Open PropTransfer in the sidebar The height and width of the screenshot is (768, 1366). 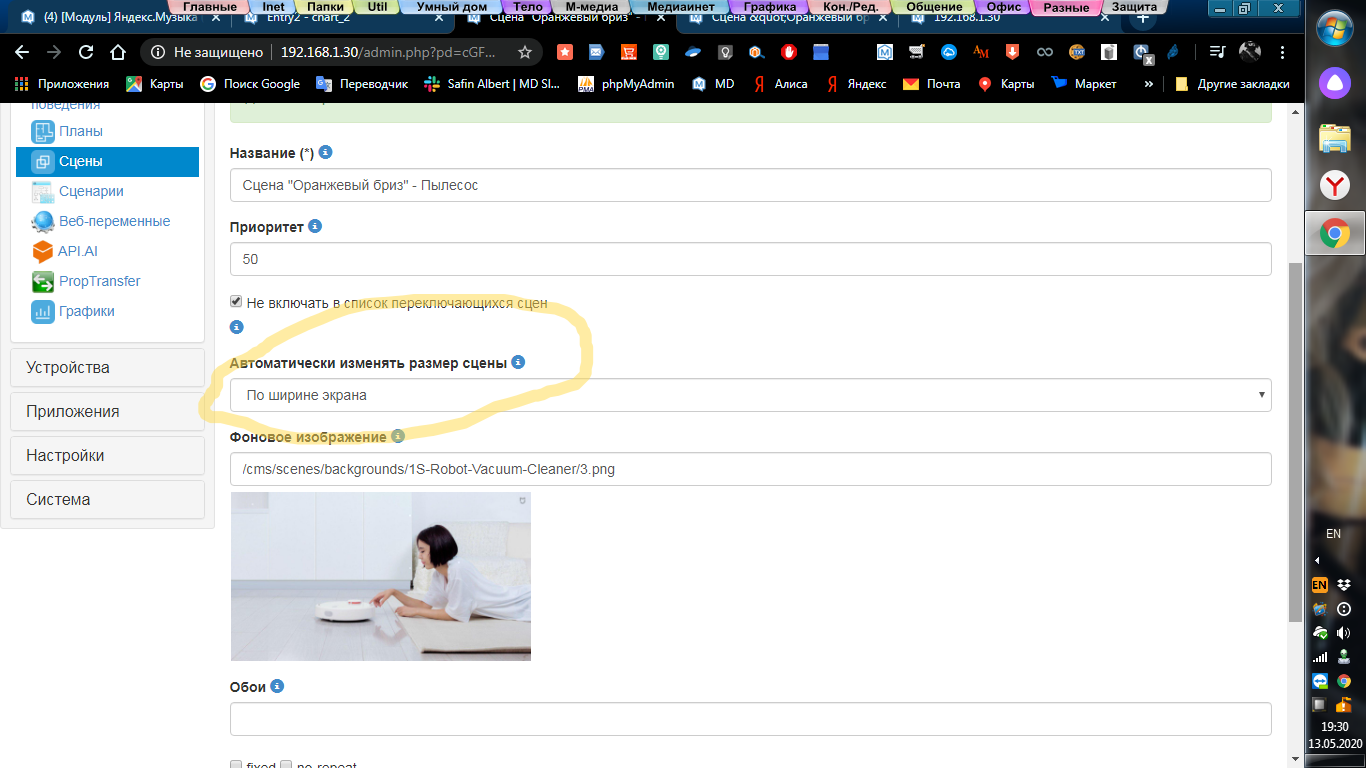click(99, 281)
